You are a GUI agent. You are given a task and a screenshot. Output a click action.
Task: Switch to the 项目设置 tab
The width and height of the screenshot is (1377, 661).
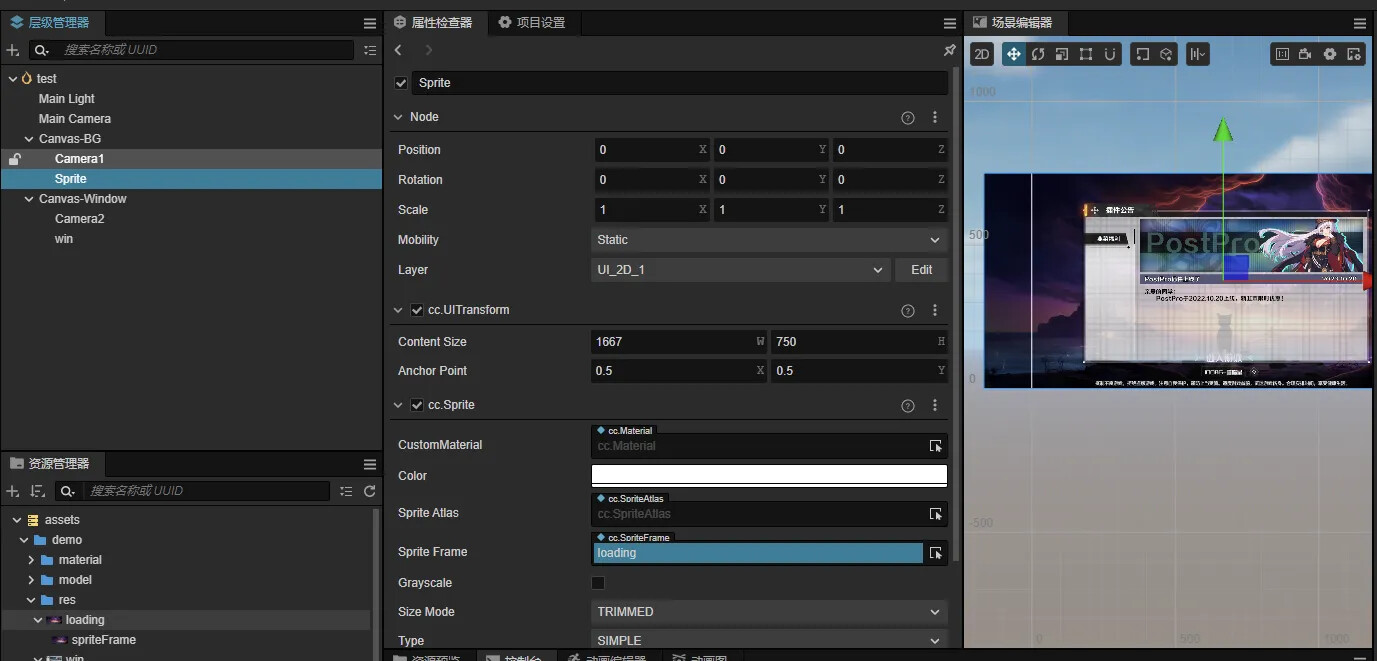pyautogui.click(x=532, y=22)
